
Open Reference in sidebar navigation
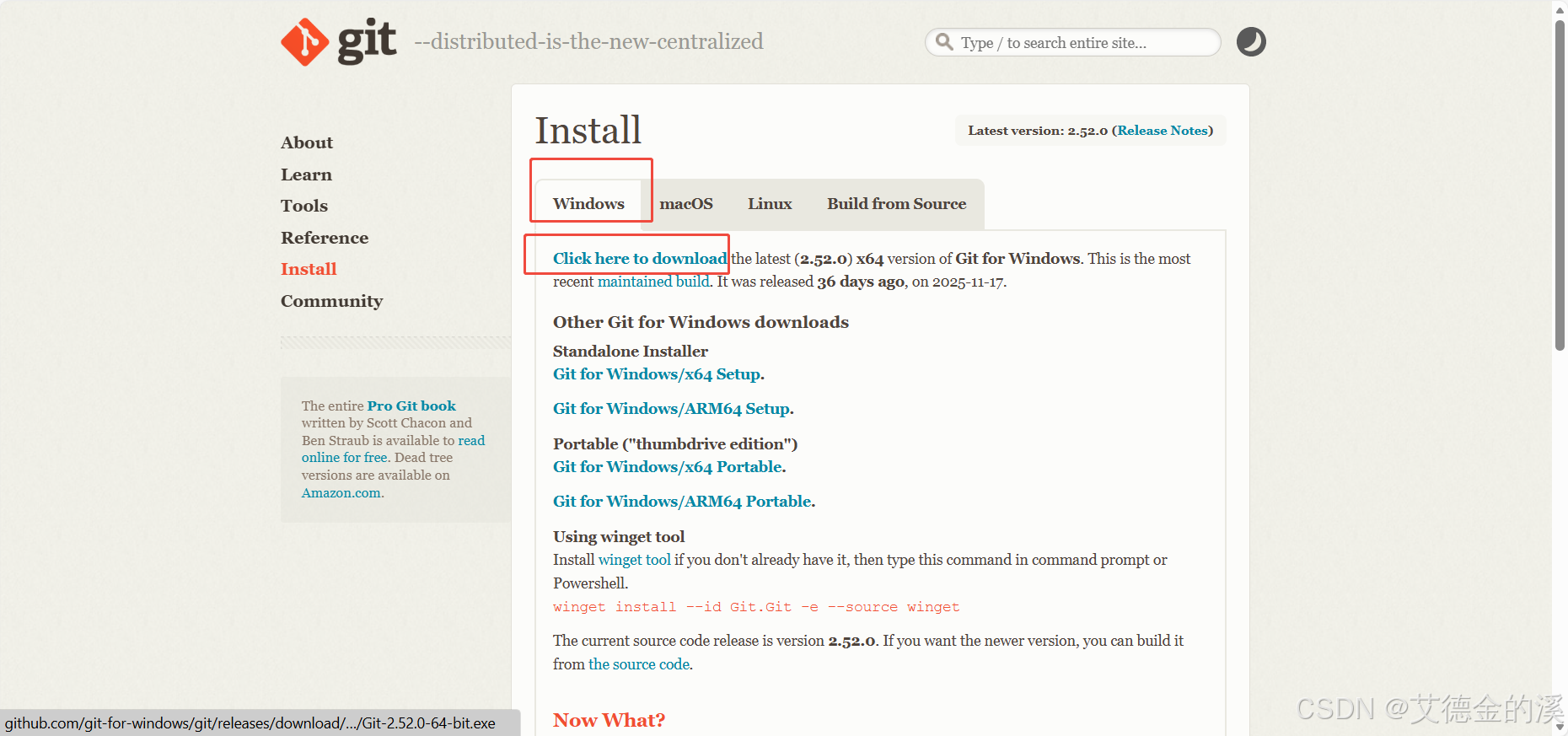pyautogui.click(x=325, y=238)
